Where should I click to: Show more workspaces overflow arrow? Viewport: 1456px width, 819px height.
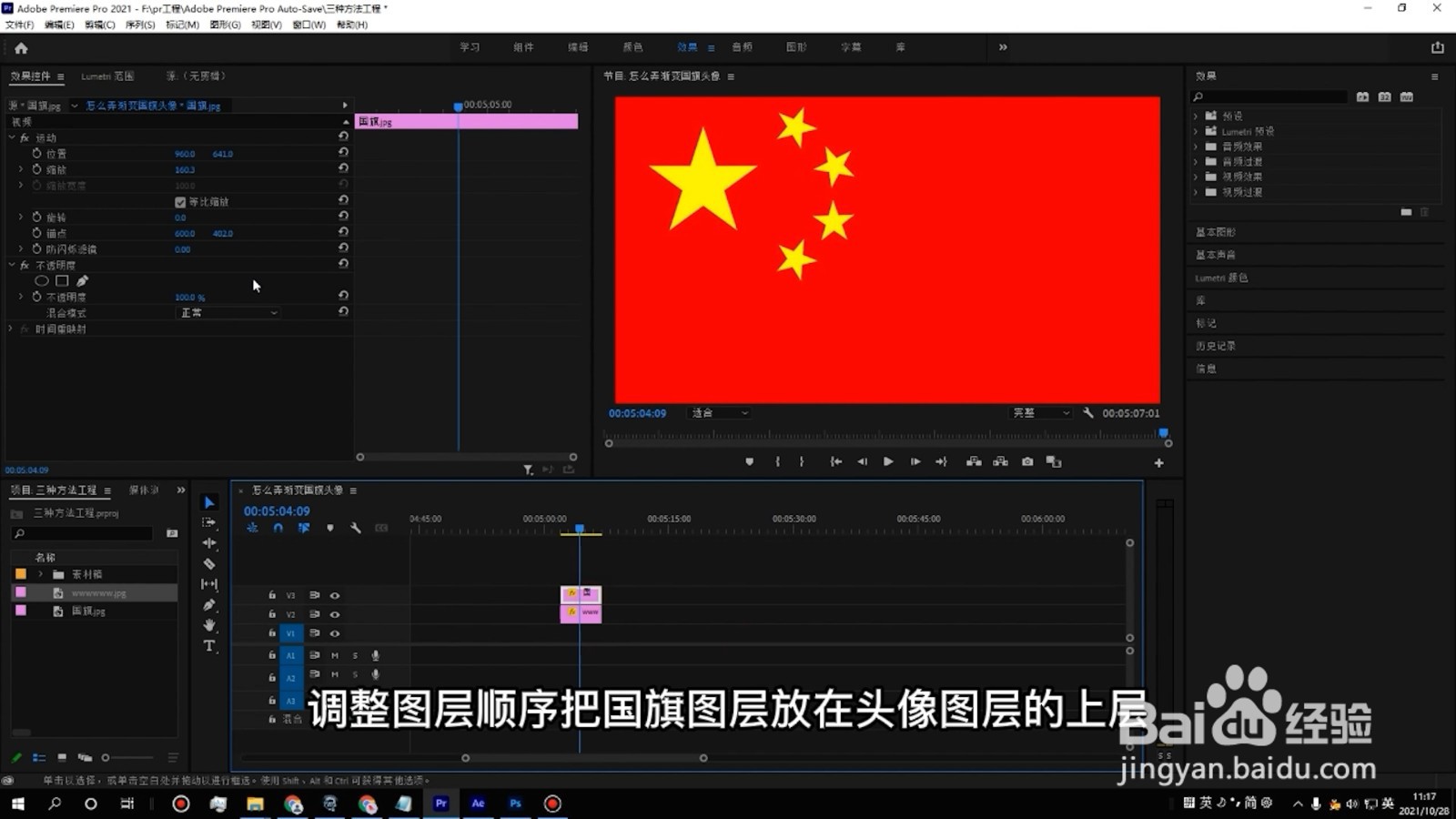coord(1003,47)
